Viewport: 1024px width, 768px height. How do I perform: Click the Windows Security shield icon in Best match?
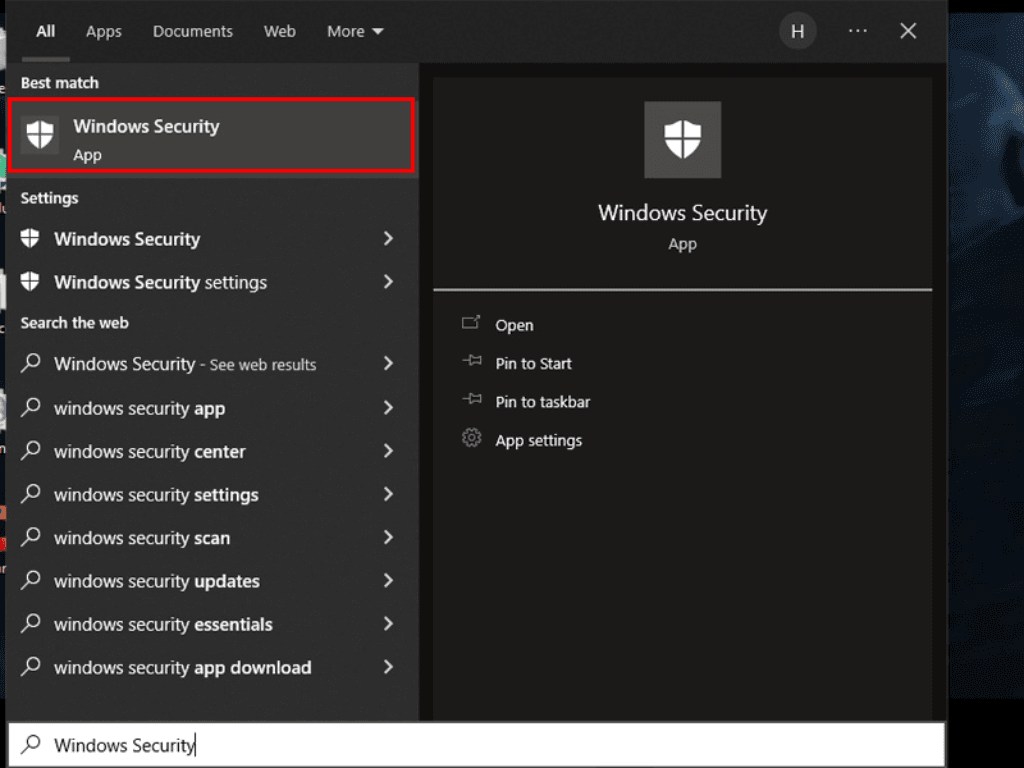point(40,135)
